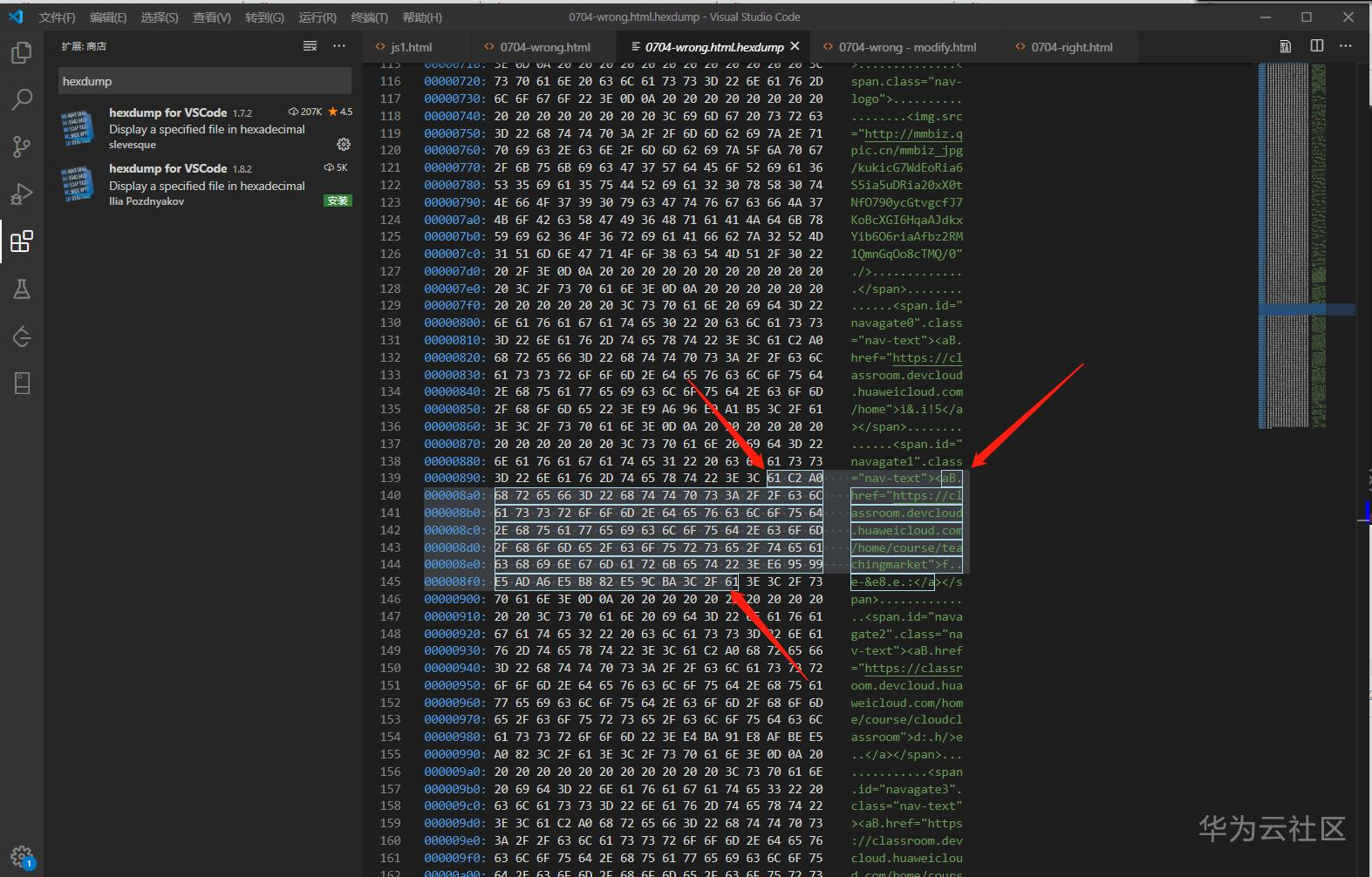Open the Search view magnifier icon

tap(21, 99)
